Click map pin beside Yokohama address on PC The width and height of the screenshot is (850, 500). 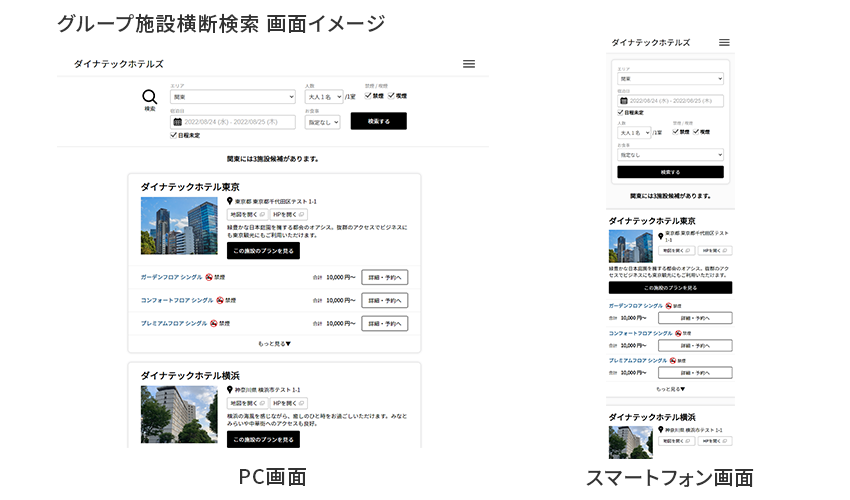[x=230, y=390]
